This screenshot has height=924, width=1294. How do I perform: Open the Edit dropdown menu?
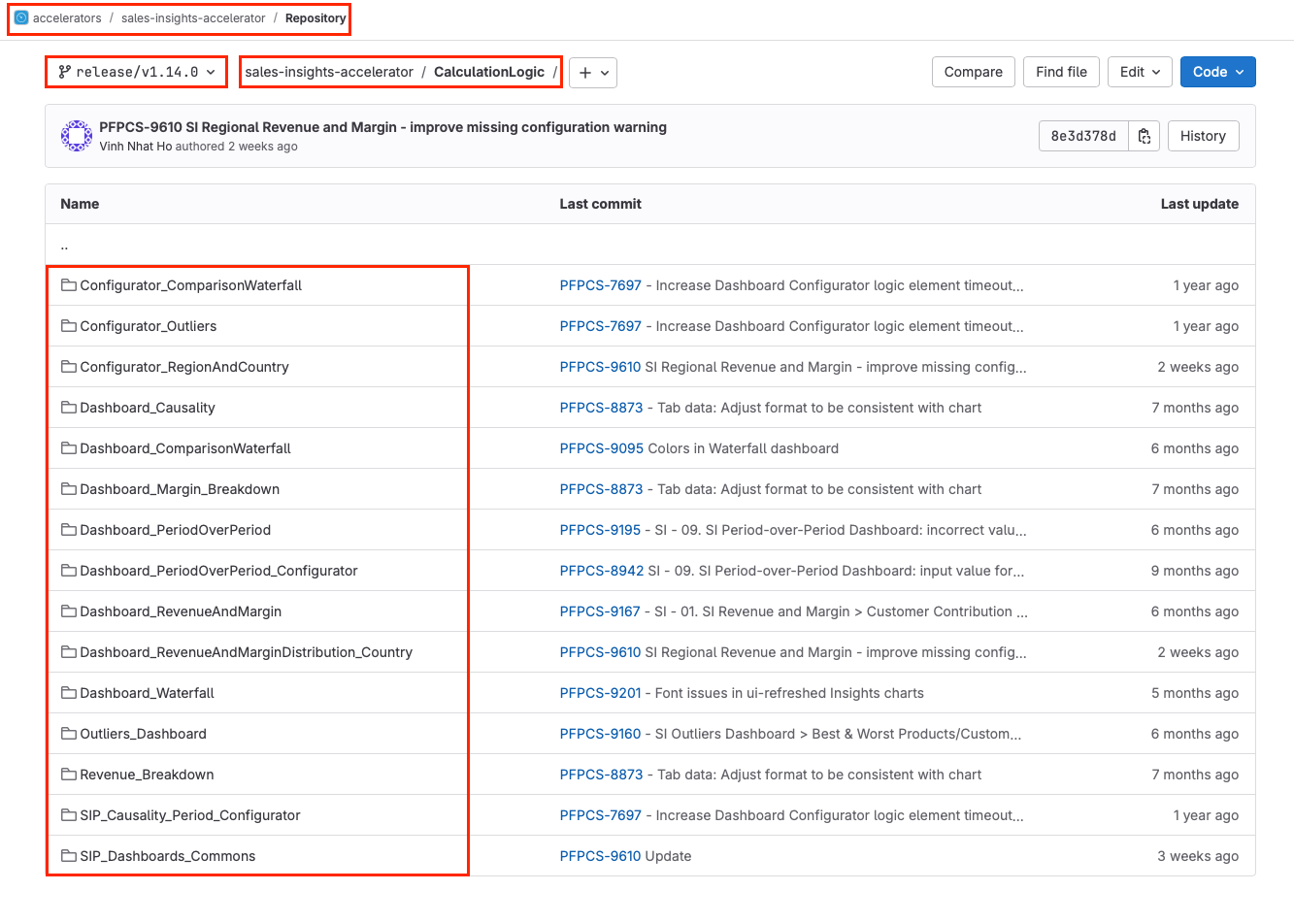pyautogui.click(x=1140, y=72)
